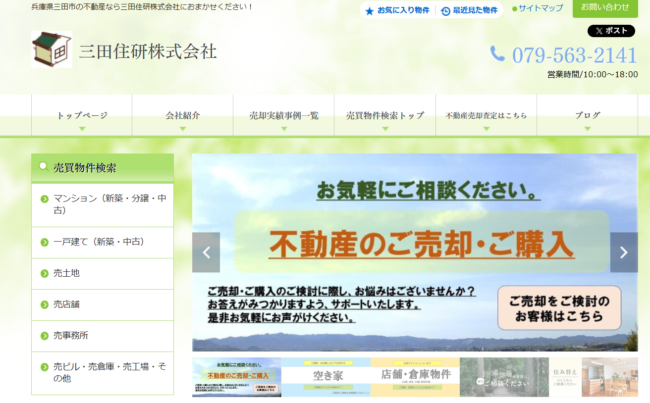The image size is (650, 403).
Task: Click the 営業時間/10:00〜18:00 text
Action: pos(592,75)
